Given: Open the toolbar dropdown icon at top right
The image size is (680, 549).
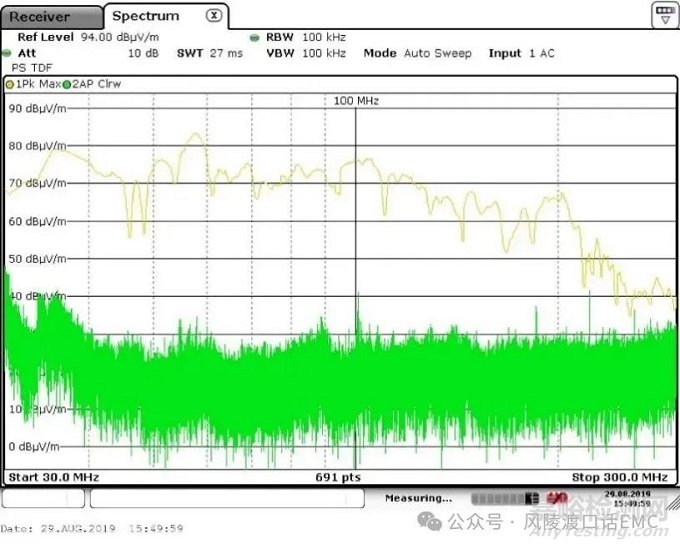Looking at the screenshot, I should [x=665, y=14].
